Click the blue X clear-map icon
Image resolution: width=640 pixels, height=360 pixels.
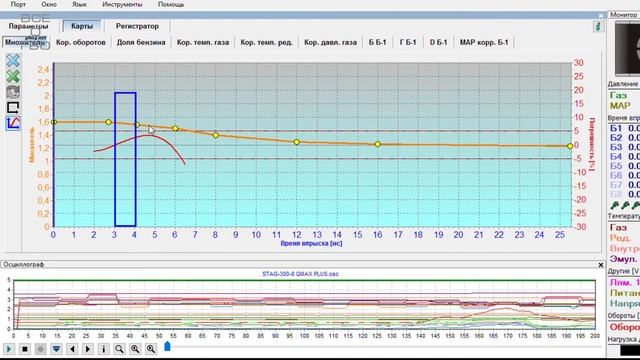(x=13, y=60)
